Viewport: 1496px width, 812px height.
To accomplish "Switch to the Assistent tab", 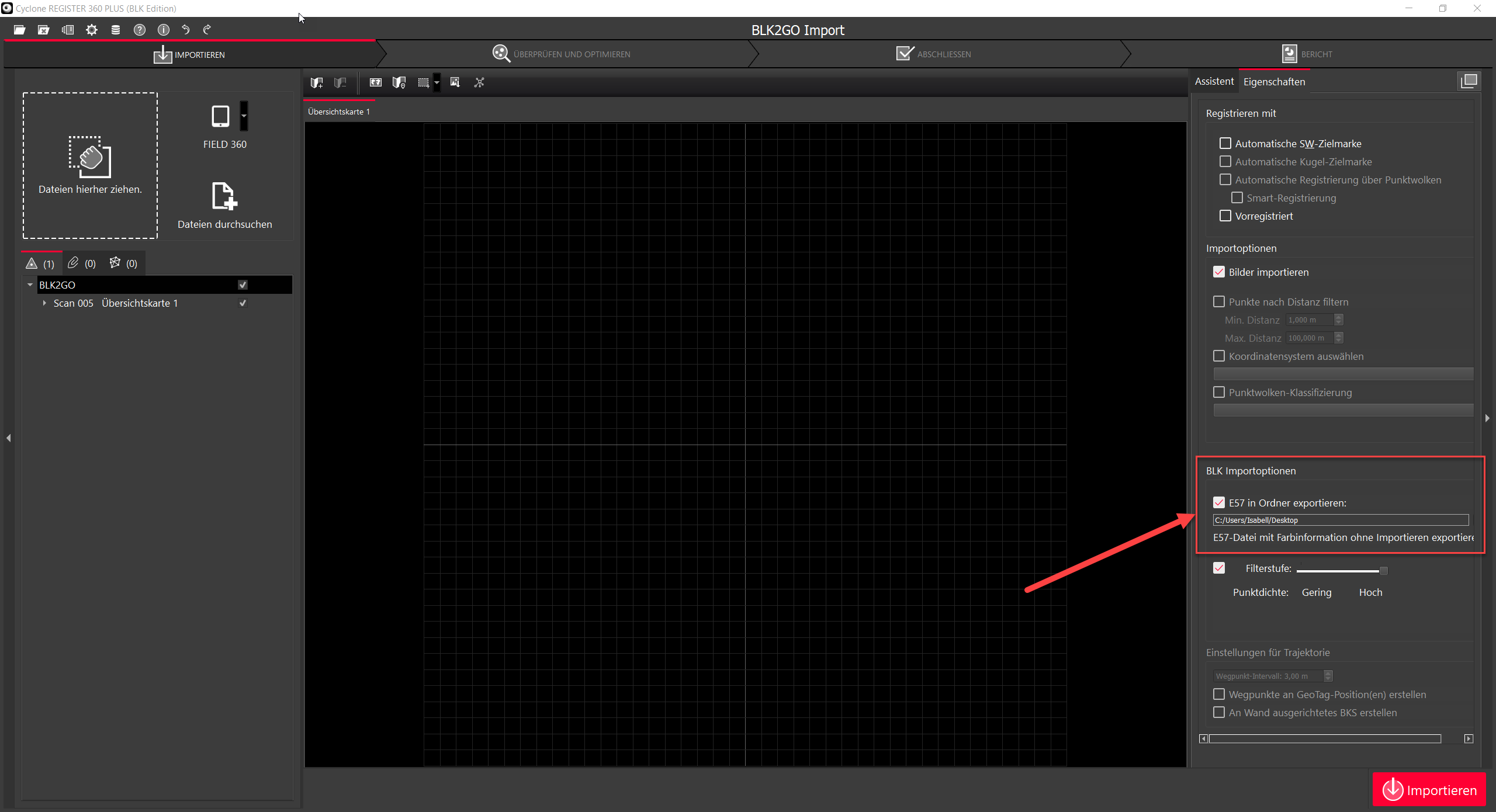I will [x=1214, y=81].
